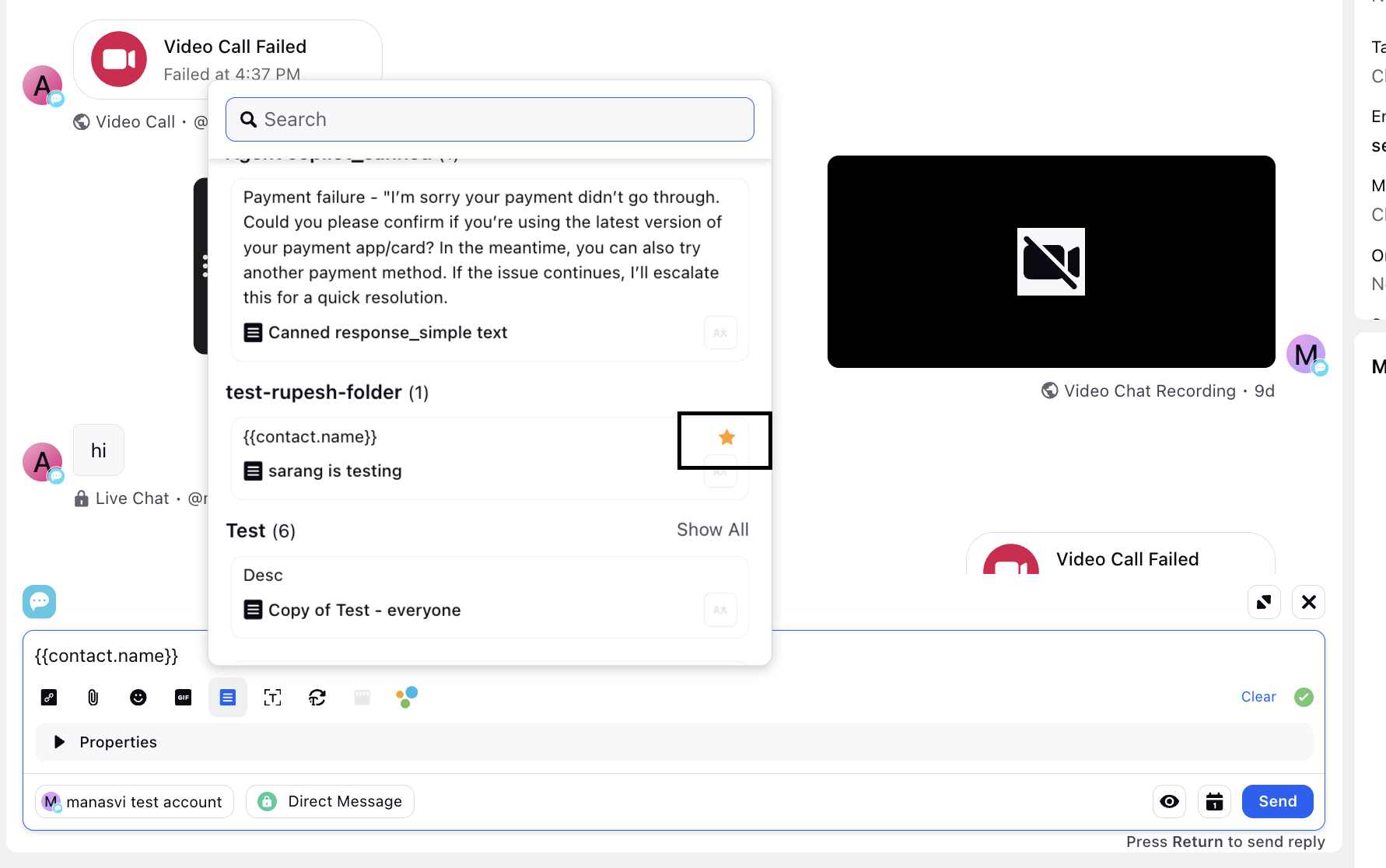The image size is (1386, 868).
Task: Click the Video Call Failed bubble at 4:37 PM
Action: click(x=228, y=59)
